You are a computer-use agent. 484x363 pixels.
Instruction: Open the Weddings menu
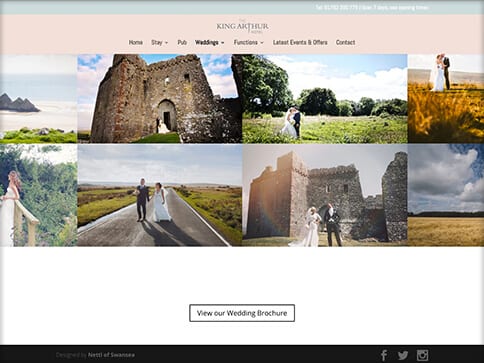[207, 42]
